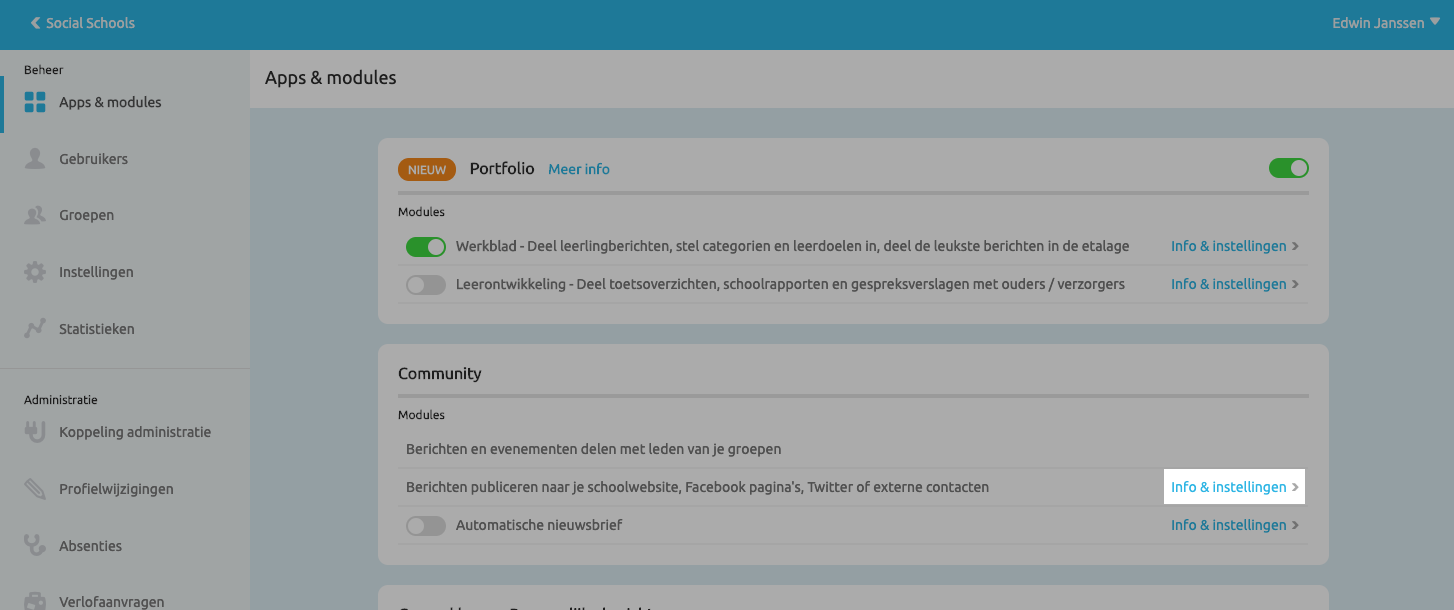The width and height of the screenshot is (1454, 610).
Task: Click the NIEUW badge beside Portfolio
Action: [x=427, y=169]
